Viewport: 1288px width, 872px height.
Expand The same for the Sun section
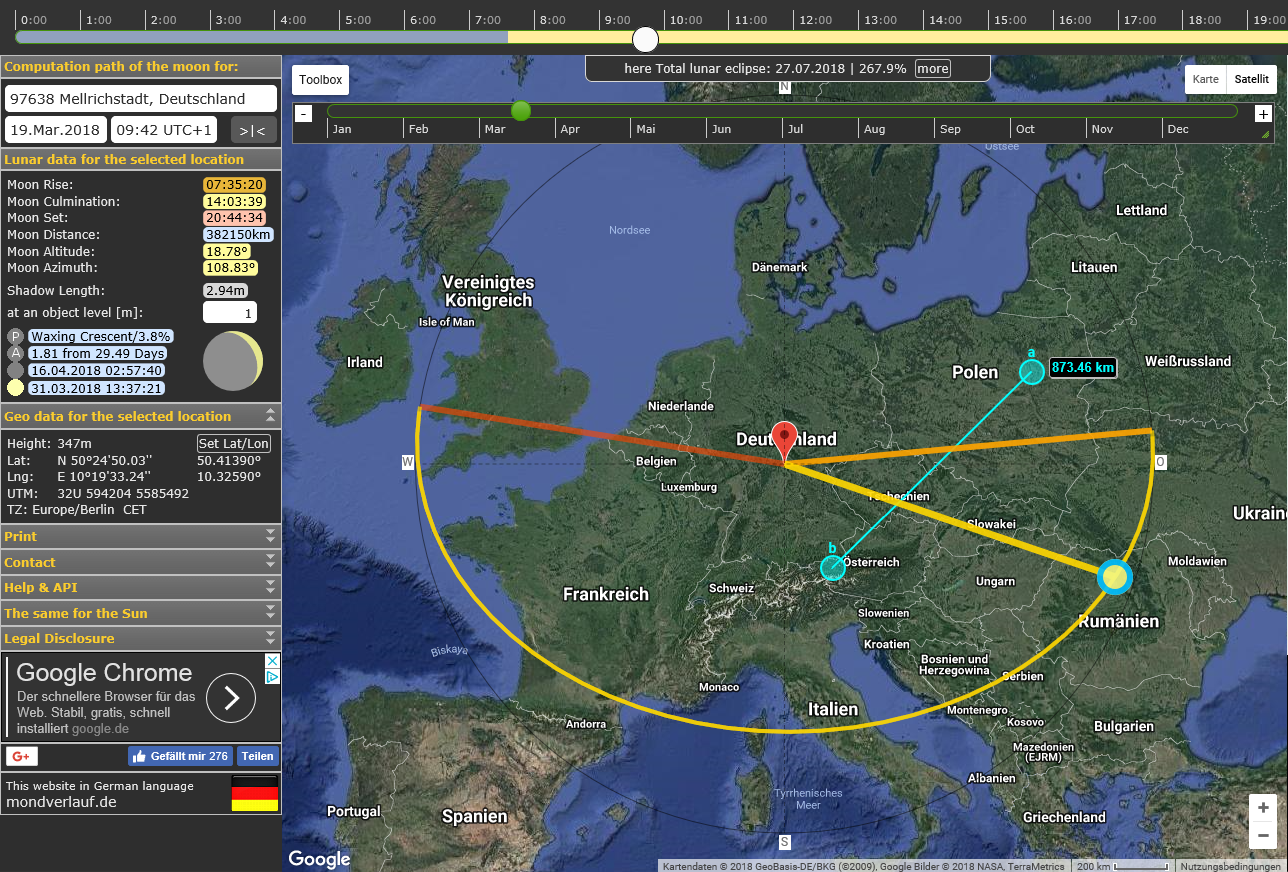[x=270, y=613]
